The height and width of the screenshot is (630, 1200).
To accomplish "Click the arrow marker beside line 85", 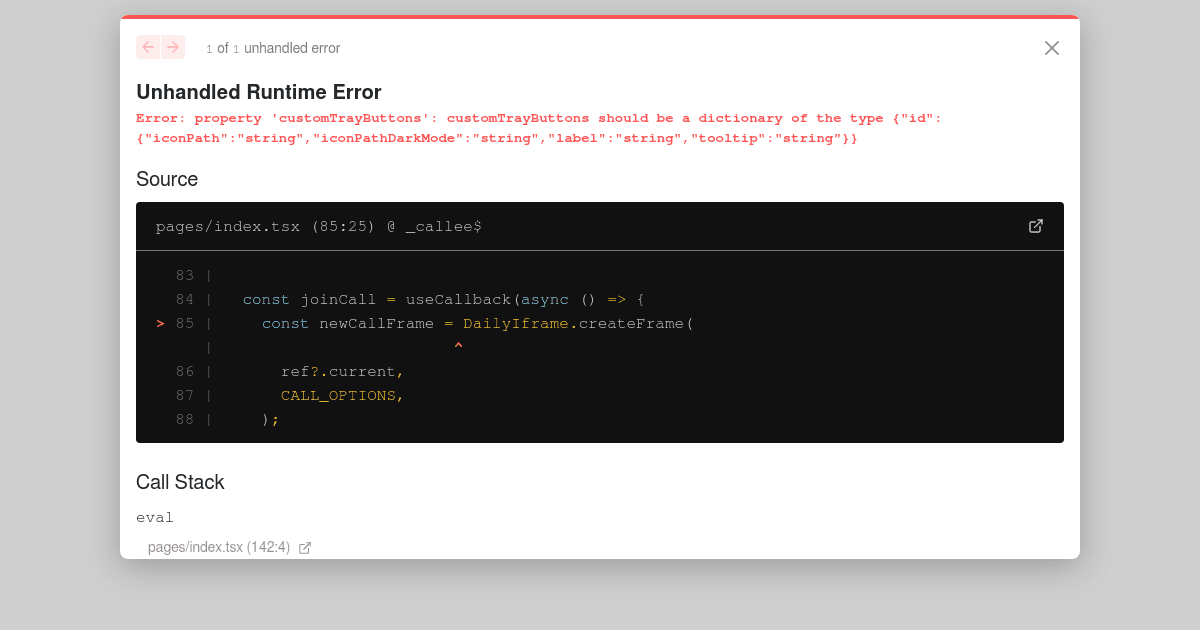I will [159, 323].
